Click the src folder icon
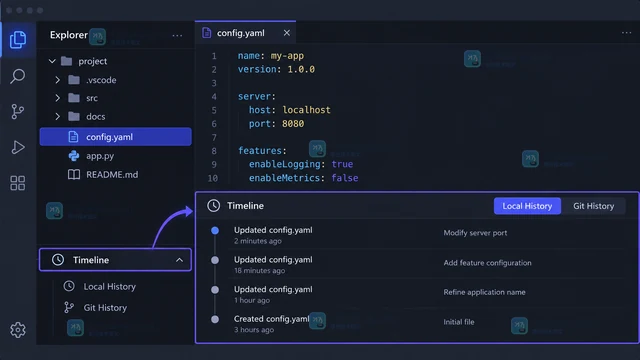The image size is (640, 360). click(74, 98)
